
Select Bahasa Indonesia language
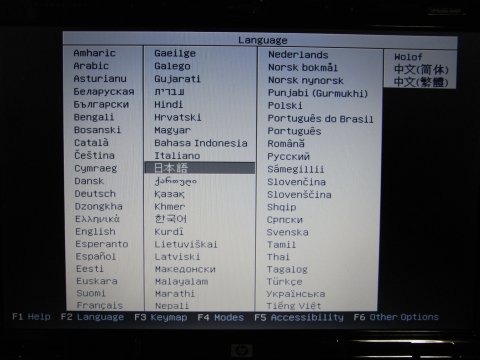pyautogui.click(x=201, y=143)
